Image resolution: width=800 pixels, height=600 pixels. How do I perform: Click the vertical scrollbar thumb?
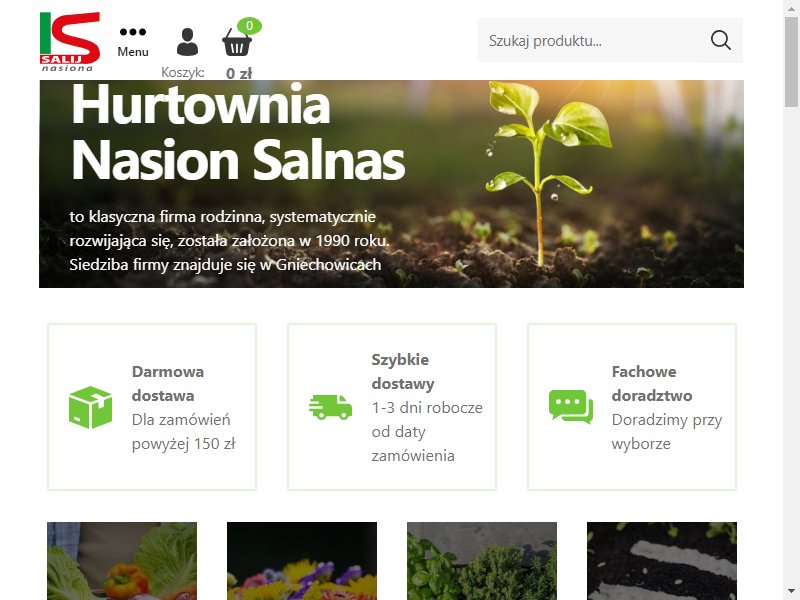(x=791, y=61)
